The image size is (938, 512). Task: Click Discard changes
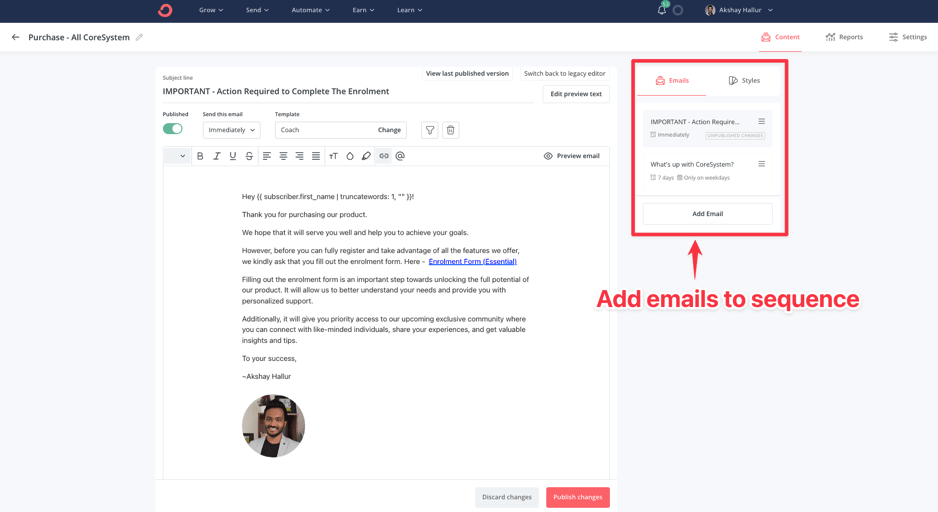(x=507, y=497)
